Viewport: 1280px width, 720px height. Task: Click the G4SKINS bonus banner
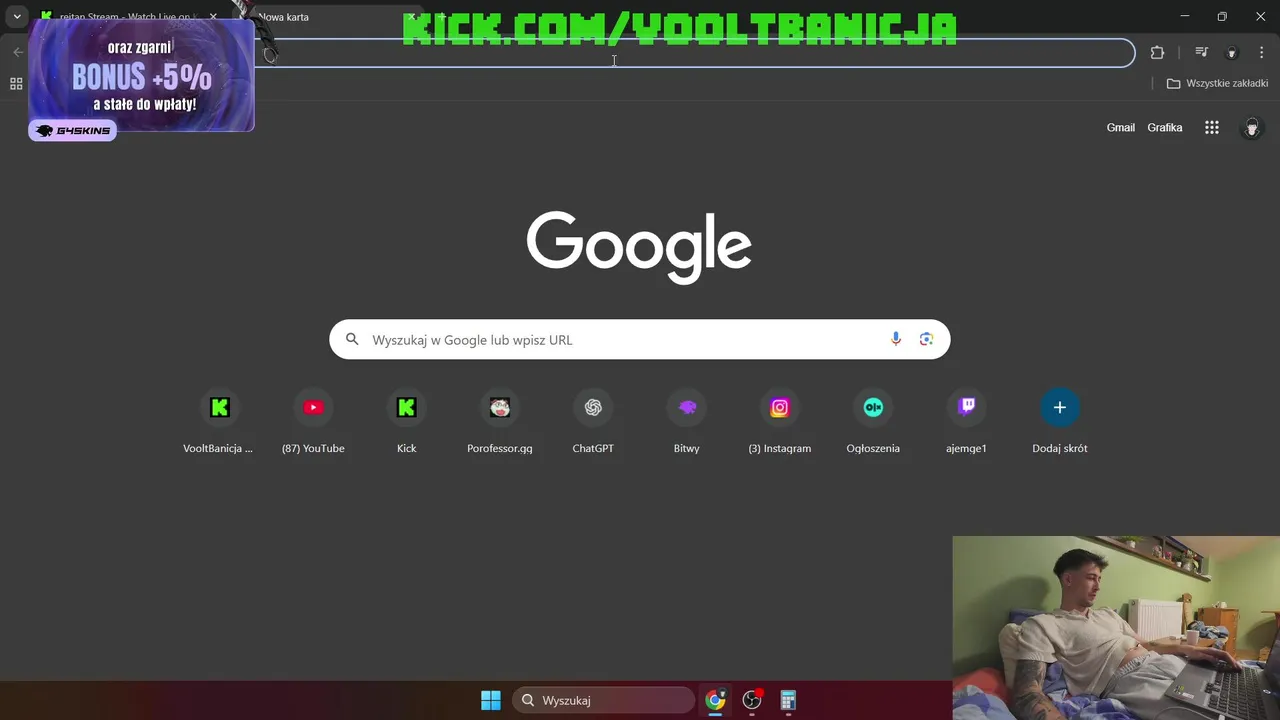141,75
